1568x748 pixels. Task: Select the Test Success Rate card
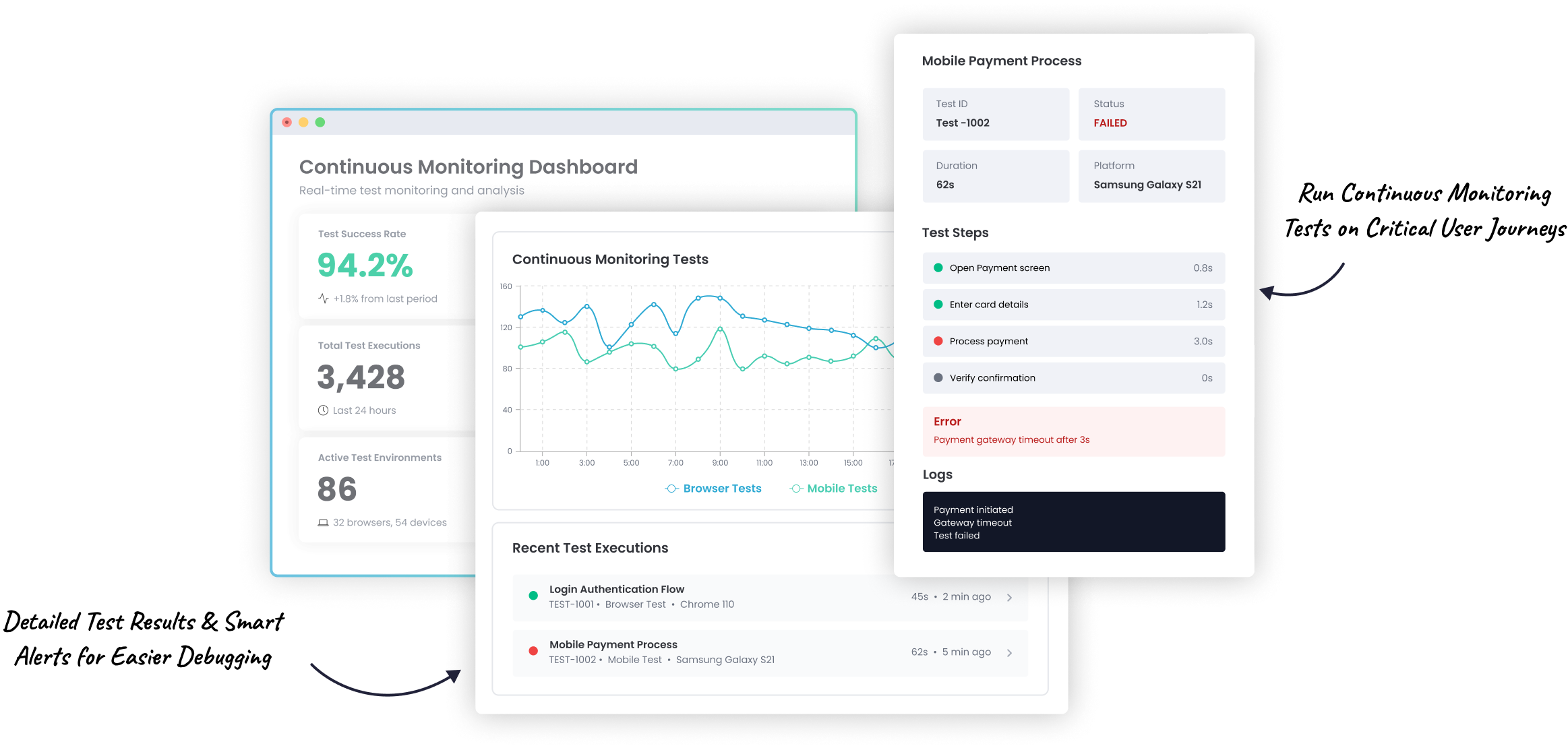[x=388, y=266]
